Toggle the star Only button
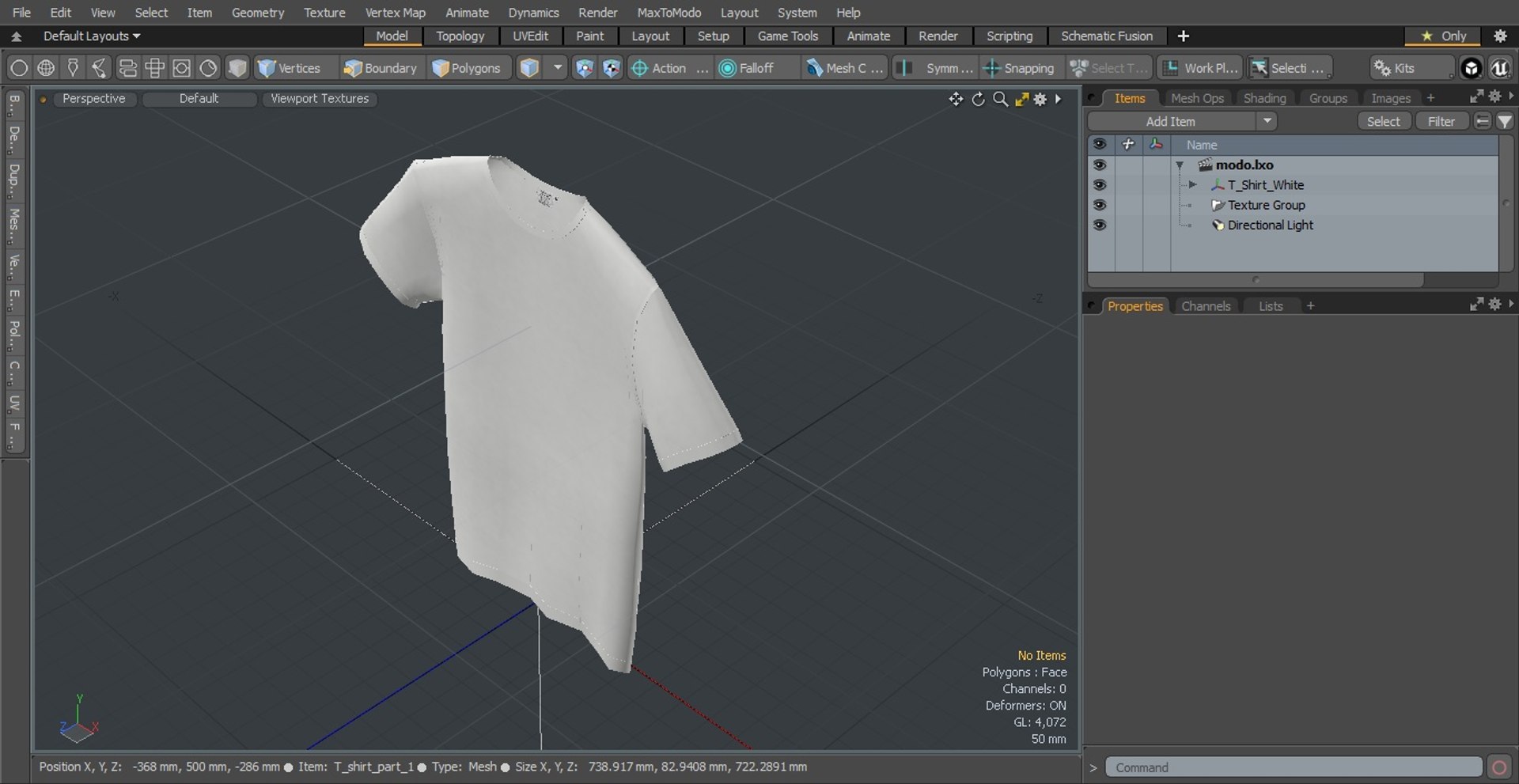1519x784 pixels. pyautogui.click(x=1444, y=36)
